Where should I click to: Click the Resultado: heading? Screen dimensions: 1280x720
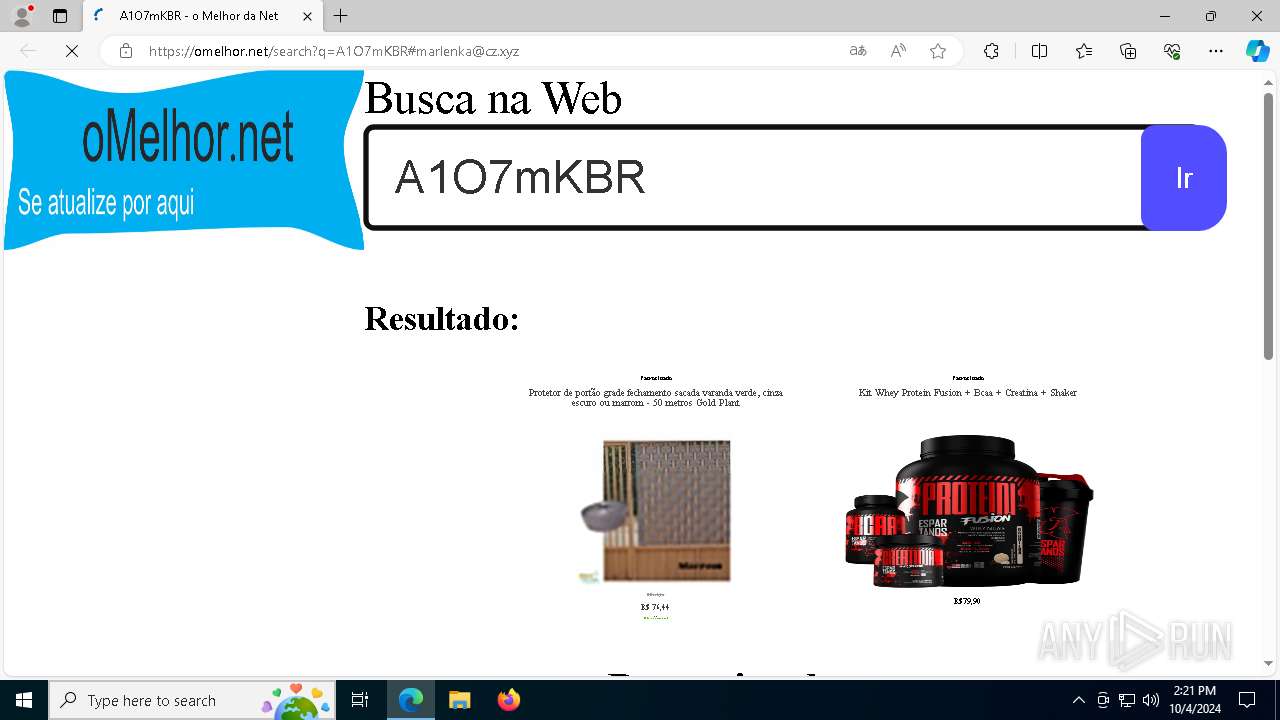(x=442, y=319)
